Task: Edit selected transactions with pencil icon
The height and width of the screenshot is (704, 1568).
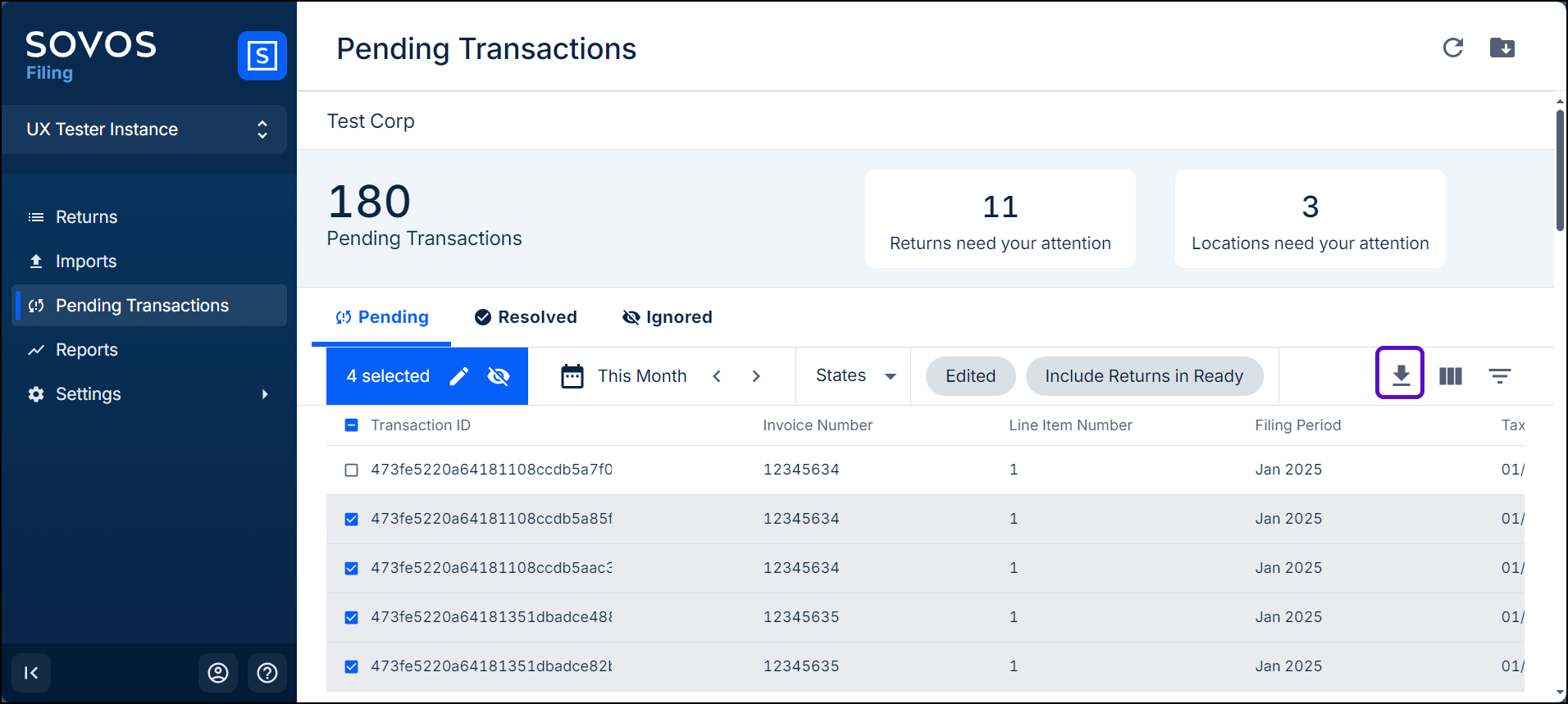Action: (x=459, y=376)
